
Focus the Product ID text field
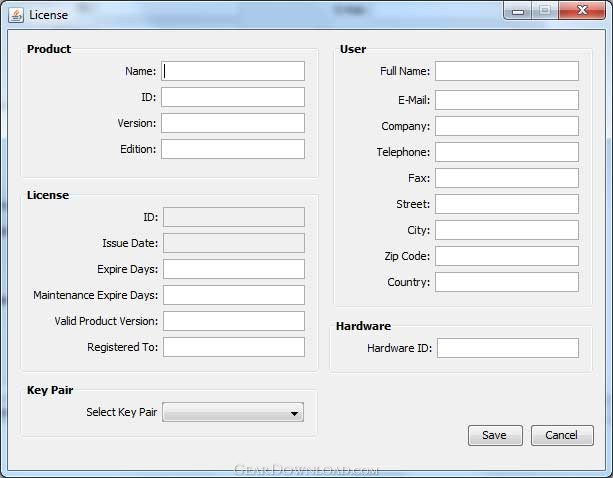pos(233,97)
